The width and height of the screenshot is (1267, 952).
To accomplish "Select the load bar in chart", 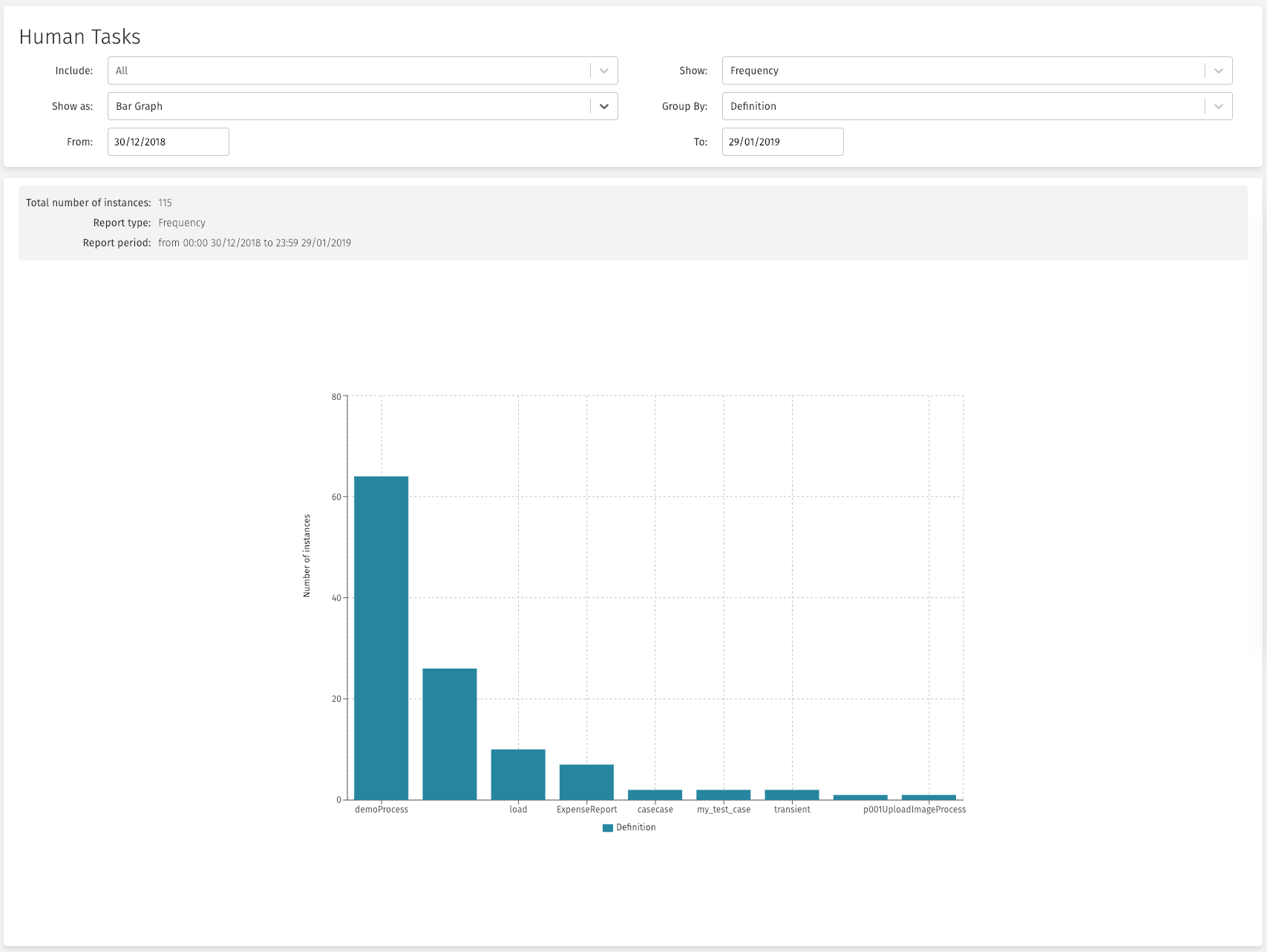I will point(518,775).
